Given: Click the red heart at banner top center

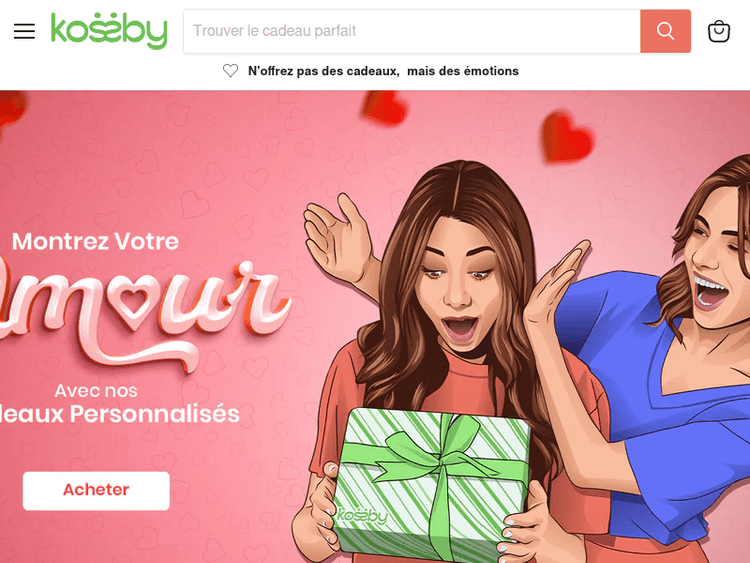Looking at the screenshot, I should [385, 108].
